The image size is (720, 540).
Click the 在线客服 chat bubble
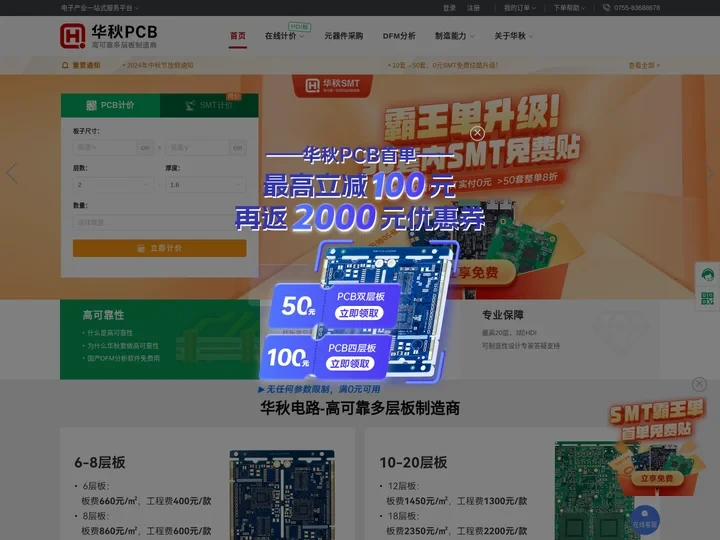pyautogui.click(x=645, y=519)
